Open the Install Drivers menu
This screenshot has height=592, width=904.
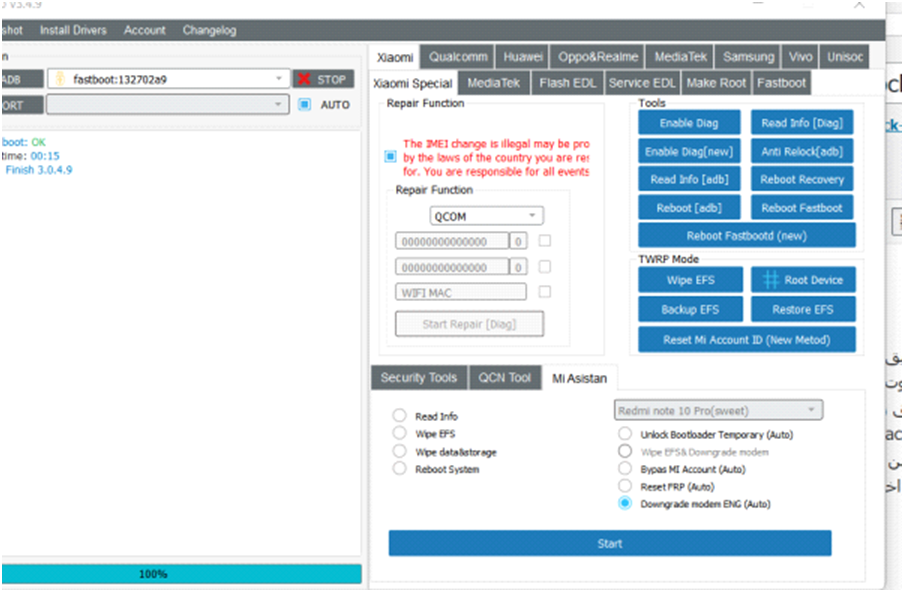click(73, 30)
